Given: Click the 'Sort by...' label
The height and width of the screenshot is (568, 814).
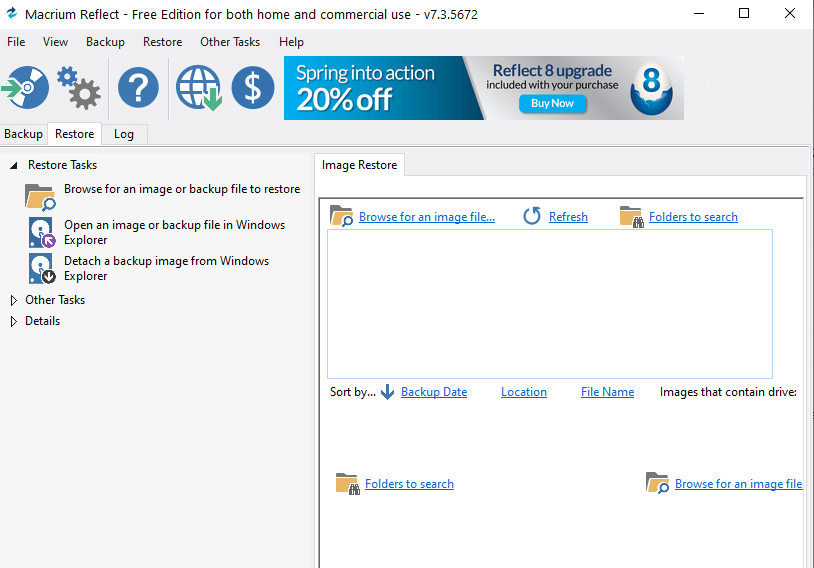Looking at the screenshot, I should coord(352,392).
